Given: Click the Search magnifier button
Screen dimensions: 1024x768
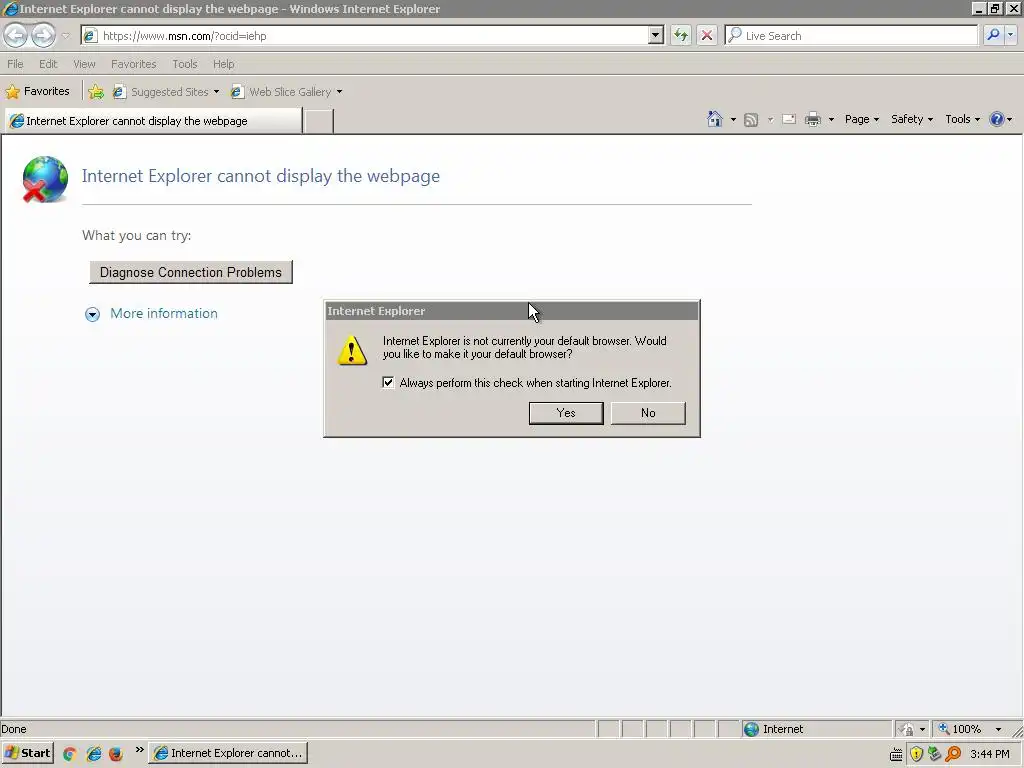Looking at the screenshot, I should [993, 36].
